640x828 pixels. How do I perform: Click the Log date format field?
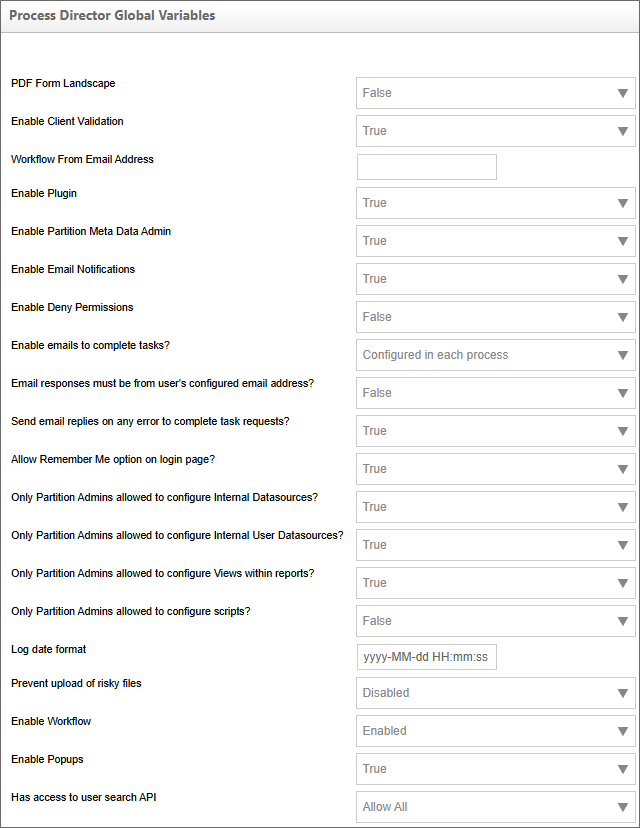(x=427, y=657)
